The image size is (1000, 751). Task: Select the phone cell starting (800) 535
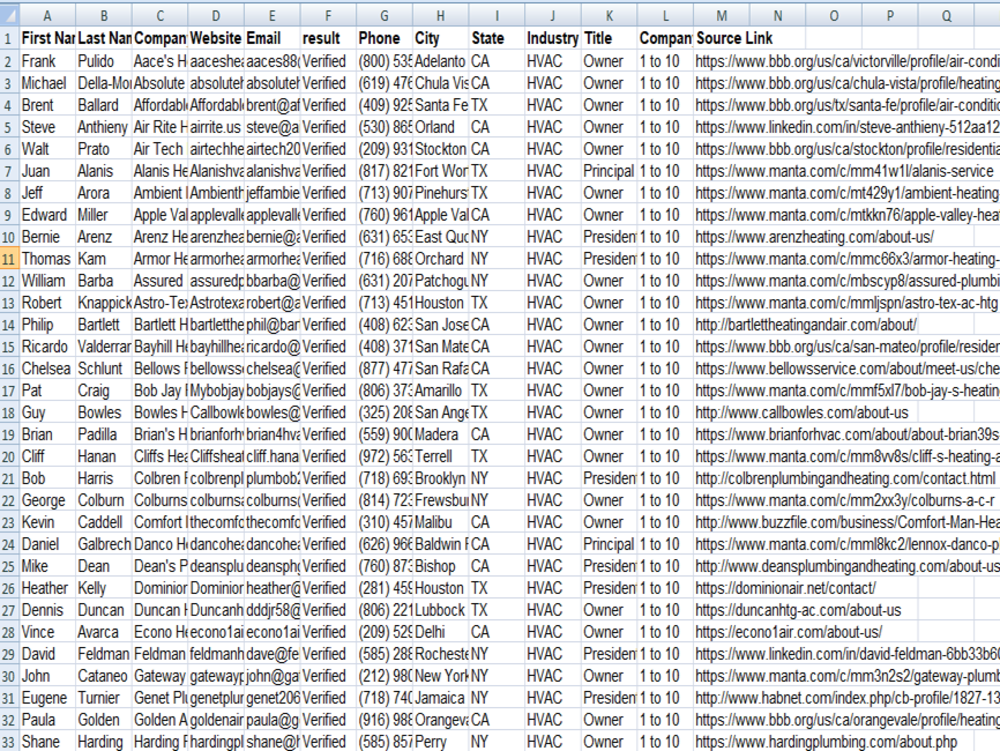tap(385, 61)
